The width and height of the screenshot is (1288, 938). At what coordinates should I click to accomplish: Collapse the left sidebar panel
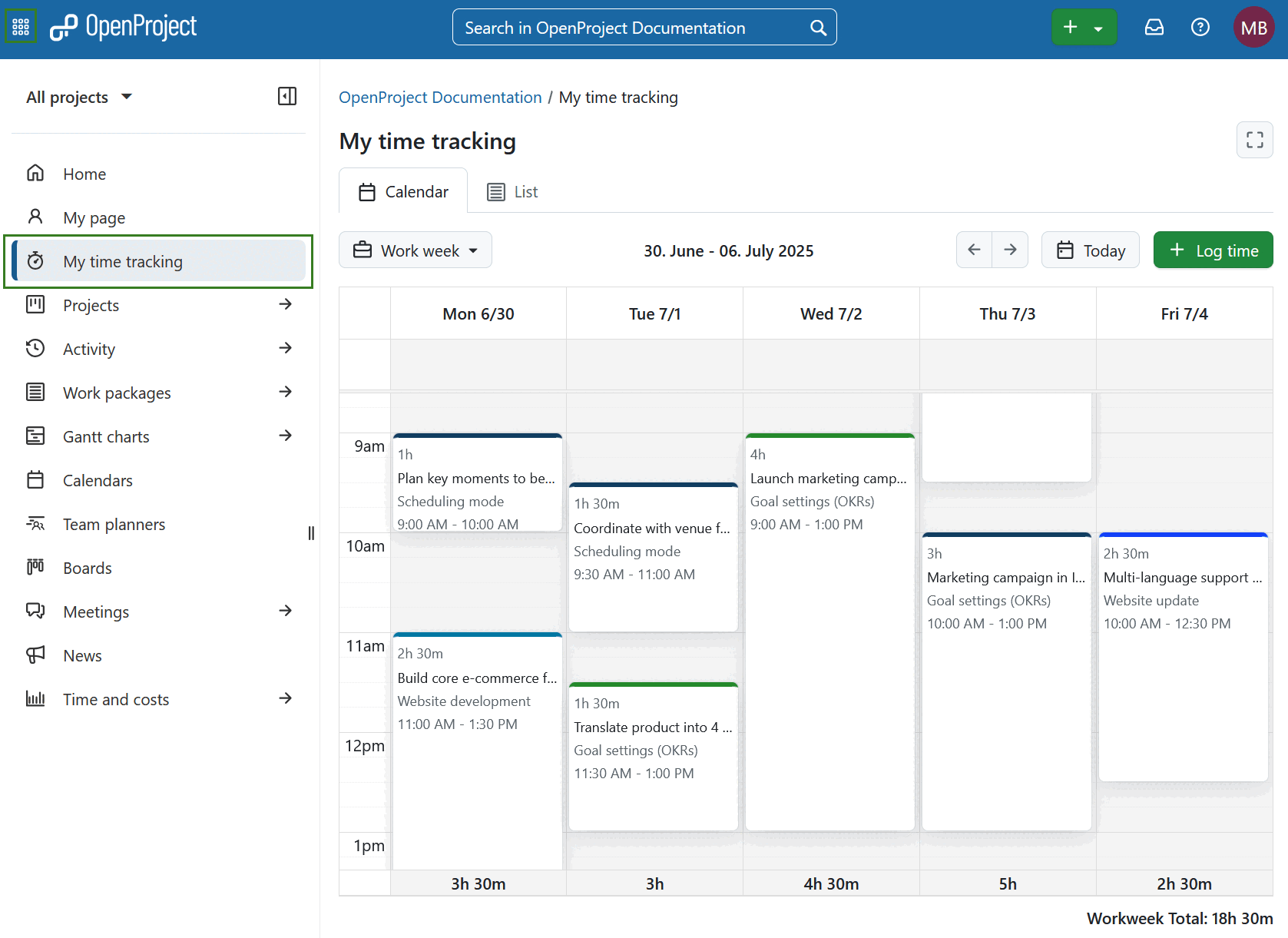click(286, 96)
